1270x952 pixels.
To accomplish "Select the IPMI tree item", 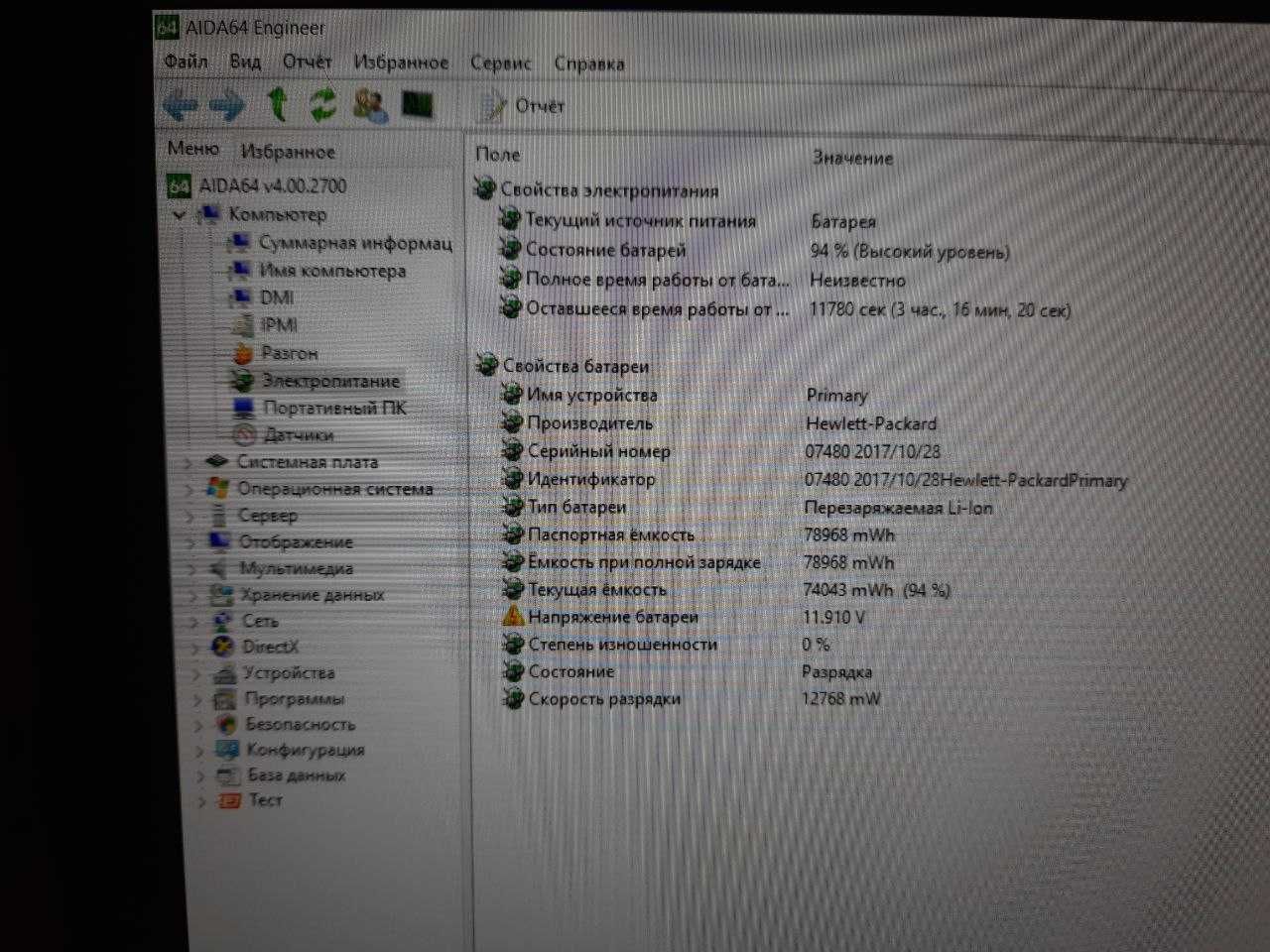I will (x=279, y=325).
